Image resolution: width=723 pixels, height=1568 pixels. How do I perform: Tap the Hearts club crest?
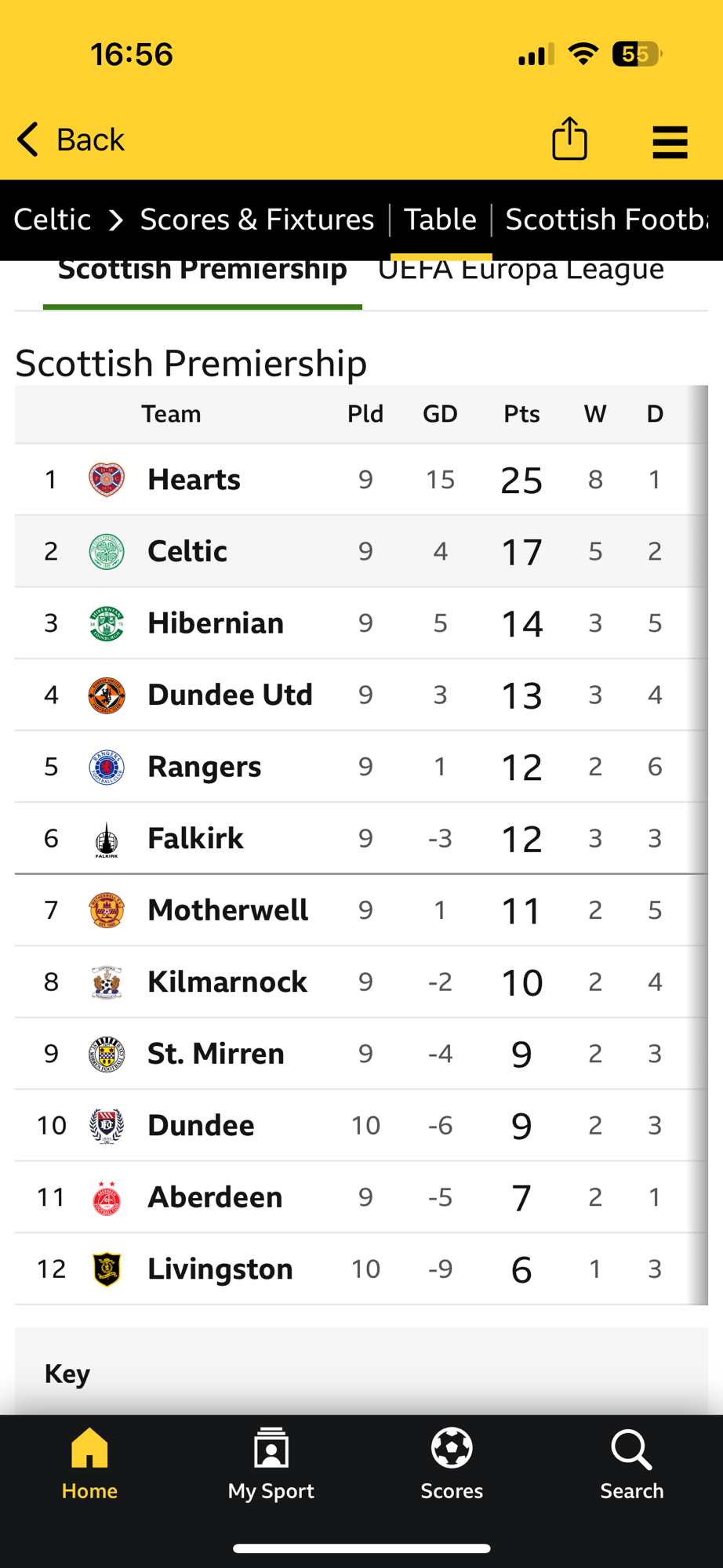(x=107, y=480)
